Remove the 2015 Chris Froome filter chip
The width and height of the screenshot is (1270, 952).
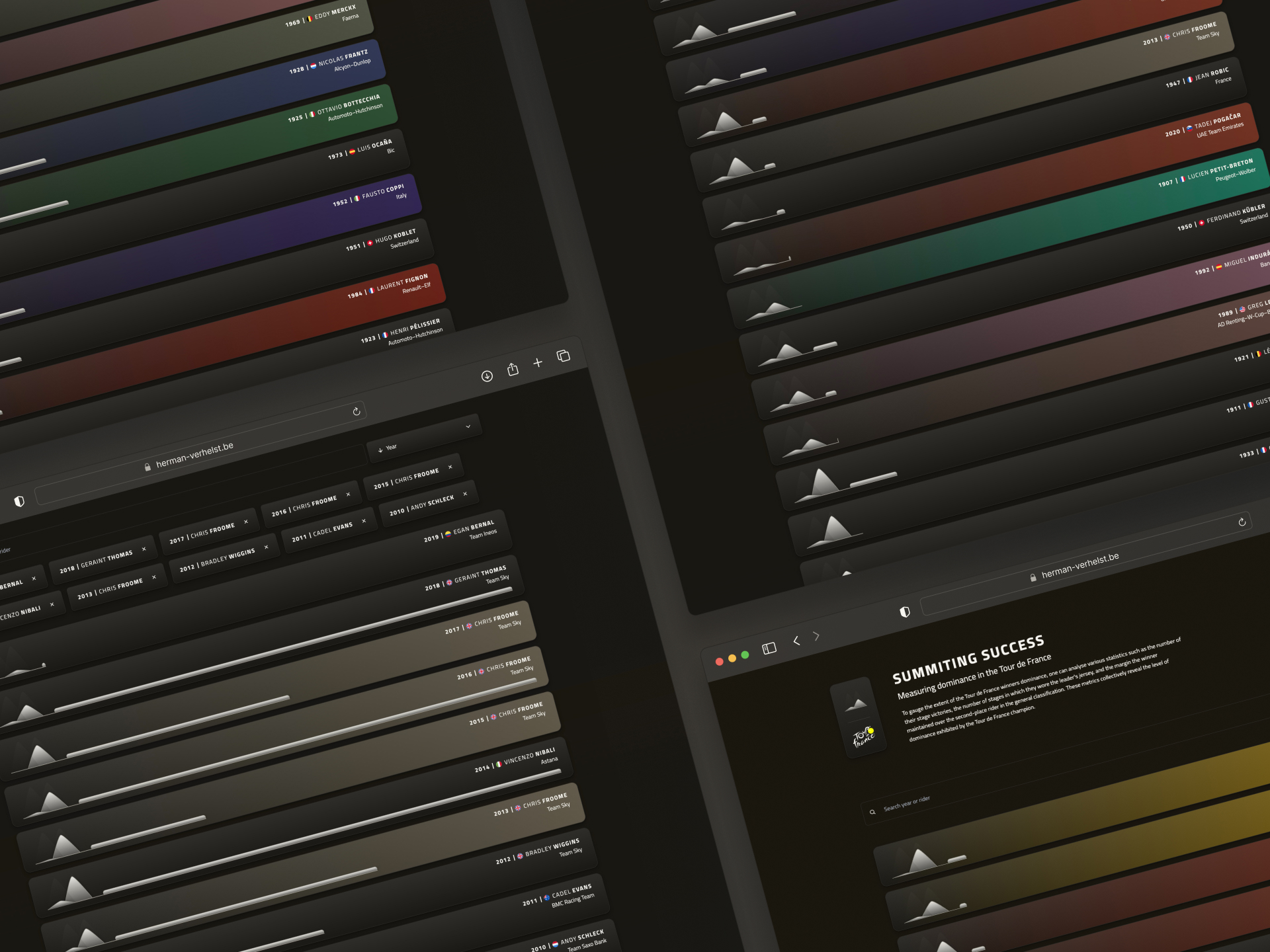[450, 467]
